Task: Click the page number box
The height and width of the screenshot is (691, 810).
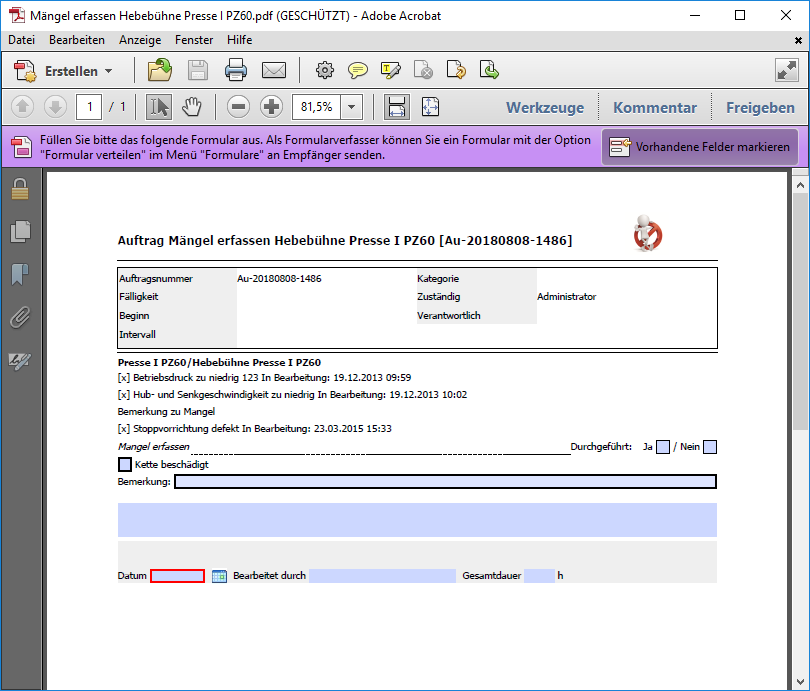Action: [x=89, y=107]
